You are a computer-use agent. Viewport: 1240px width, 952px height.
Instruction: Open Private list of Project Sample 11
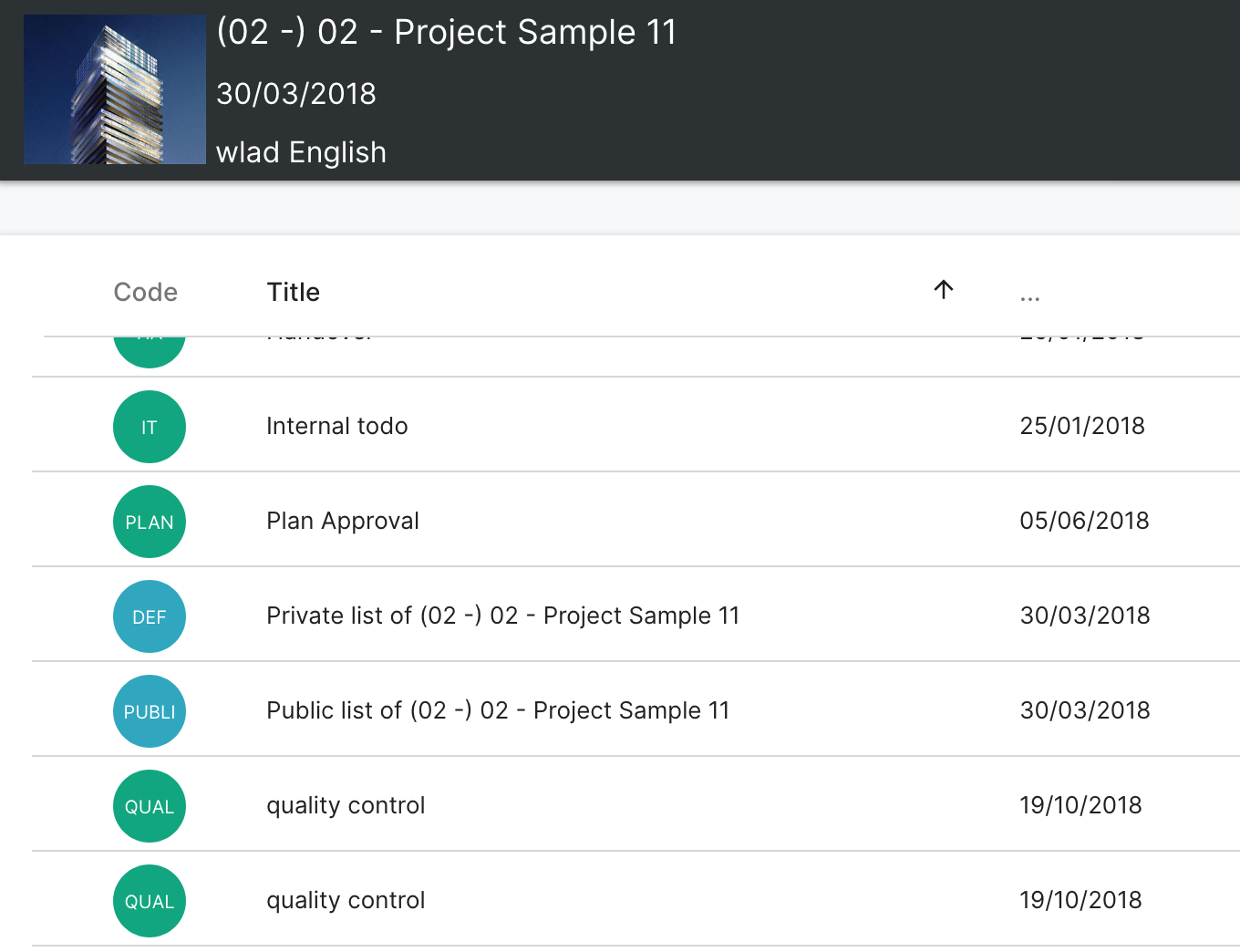(x=503, y=616)
